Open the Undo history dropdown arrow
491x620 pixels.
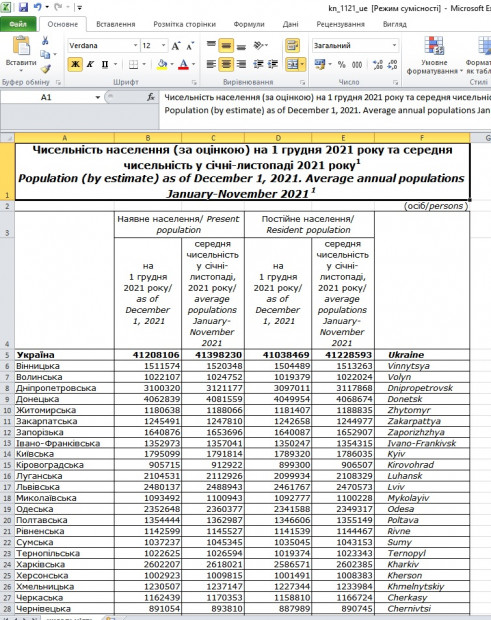[47, 8]
